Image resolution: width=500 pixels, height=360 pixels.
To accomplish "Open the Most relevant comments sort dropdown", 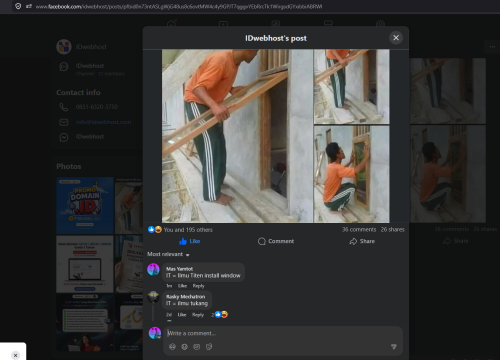I will click(168, 254).
